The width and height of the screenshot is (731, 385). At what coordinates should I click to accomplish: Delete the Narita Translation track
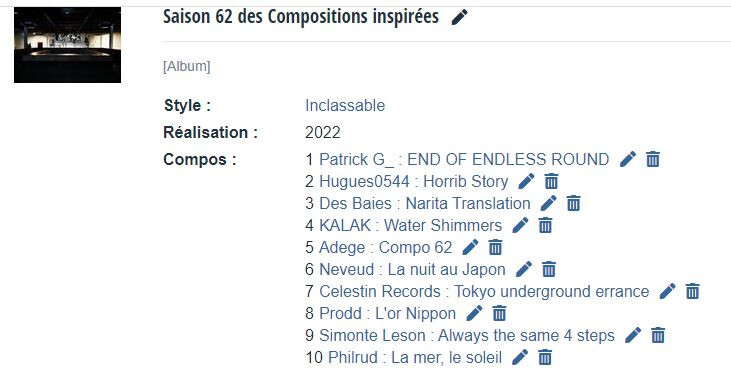[x=573, y=203]
